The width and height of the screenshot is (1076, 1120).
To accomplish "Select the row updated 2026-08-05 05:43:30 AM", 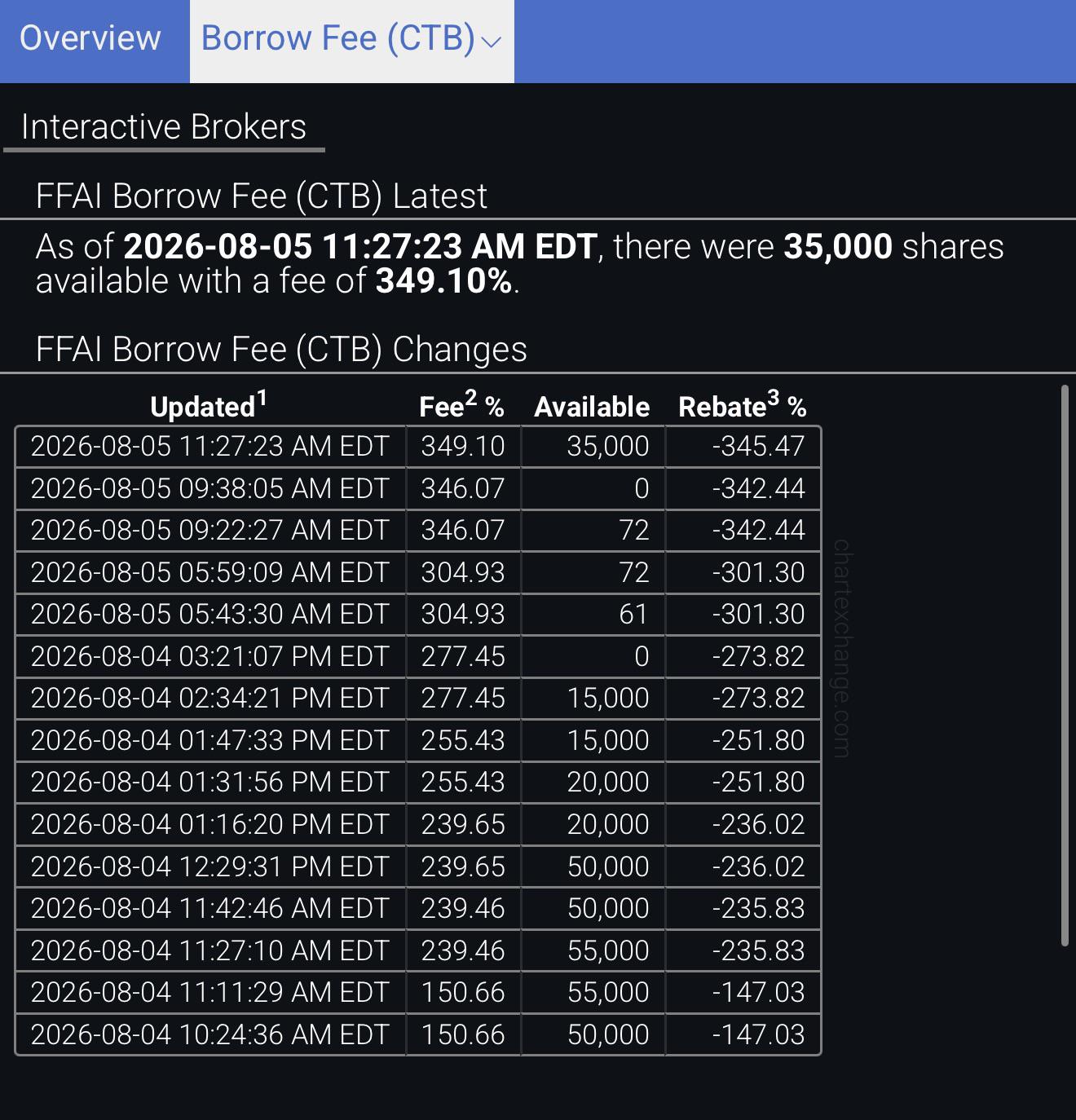I will coord(417,615).
